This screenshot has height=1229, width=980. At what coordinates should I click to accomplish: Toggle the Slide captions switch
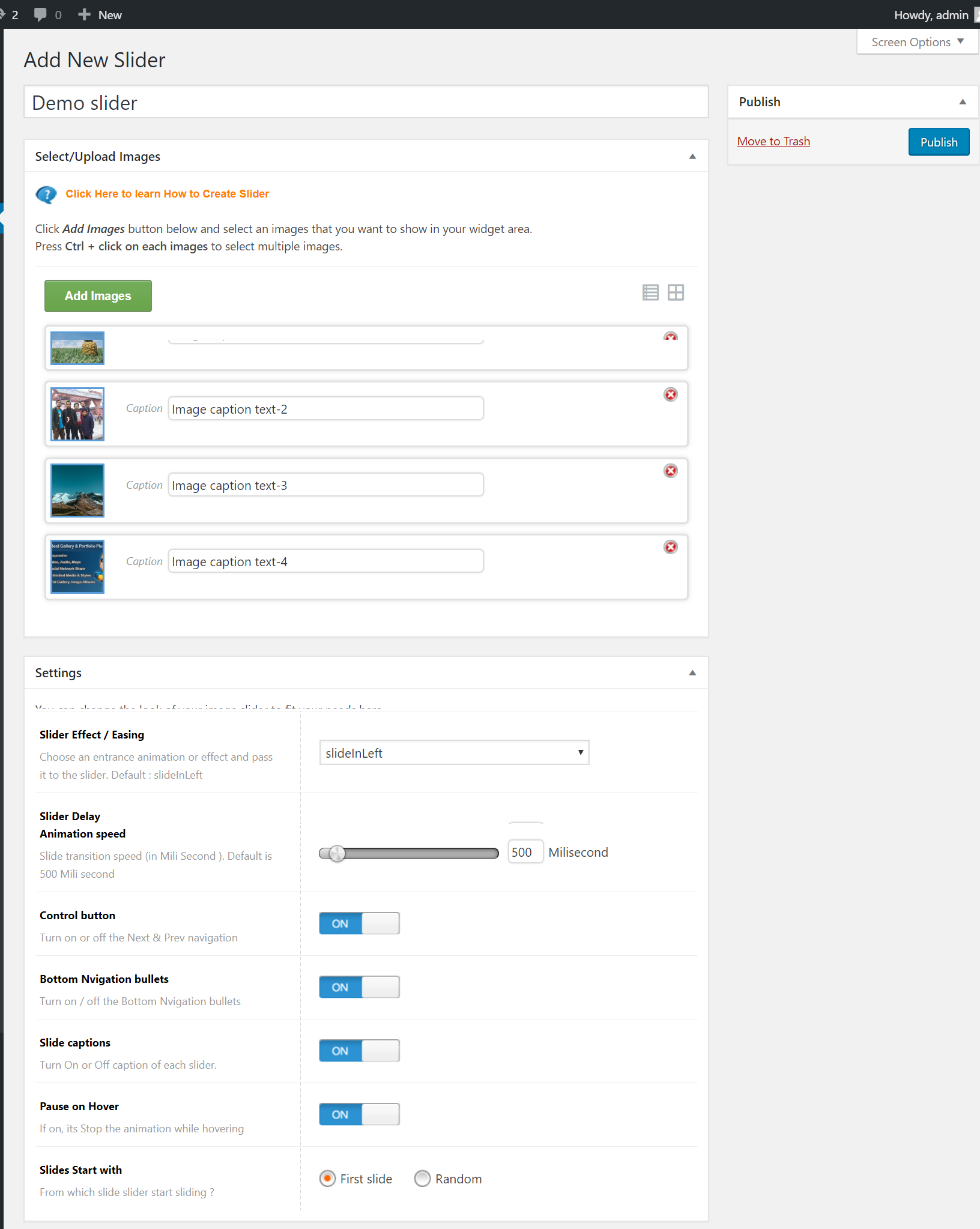[x=359, y=1051]
